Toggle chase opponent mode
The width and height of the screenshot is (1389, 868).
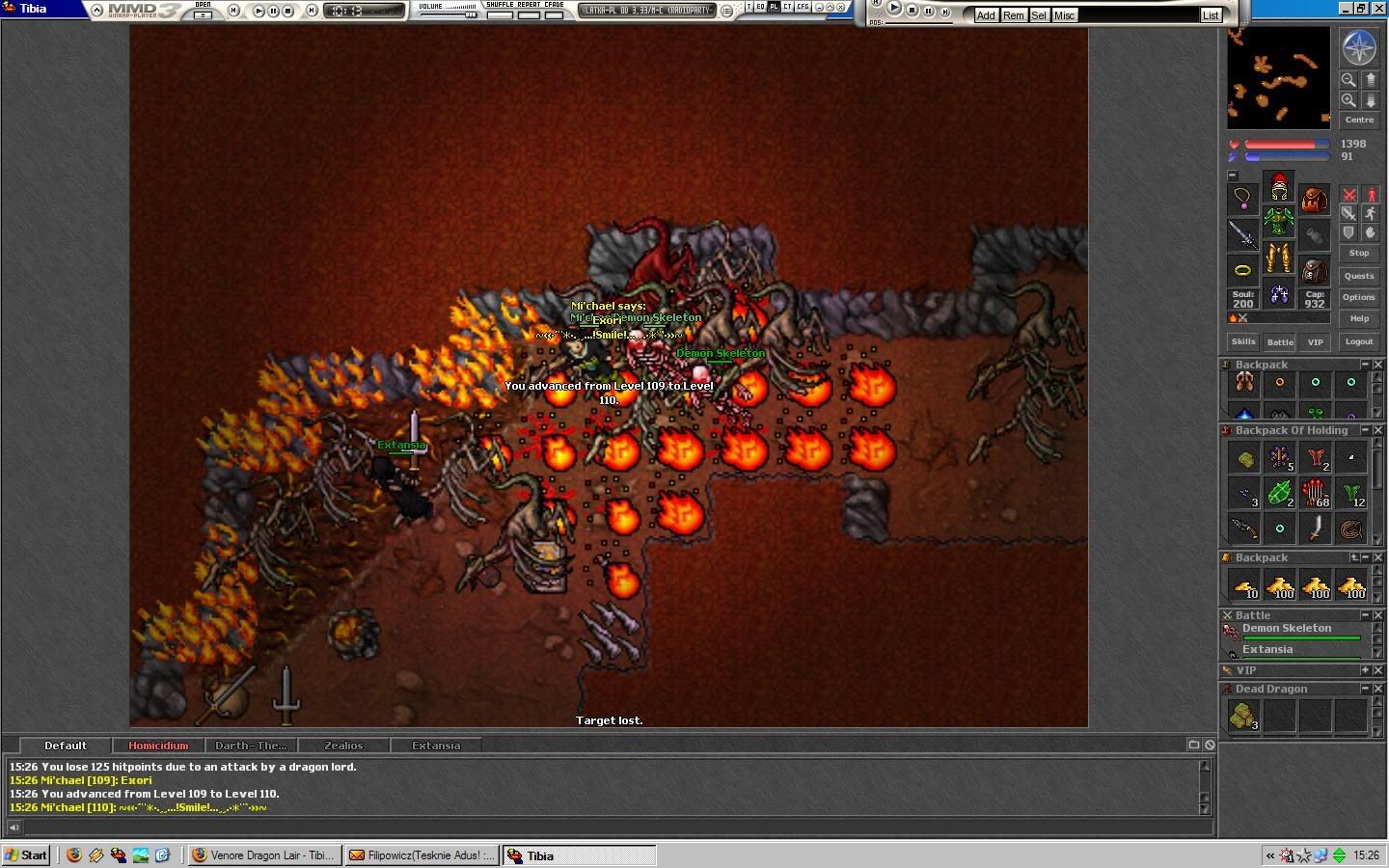[x=1370, y=214]
